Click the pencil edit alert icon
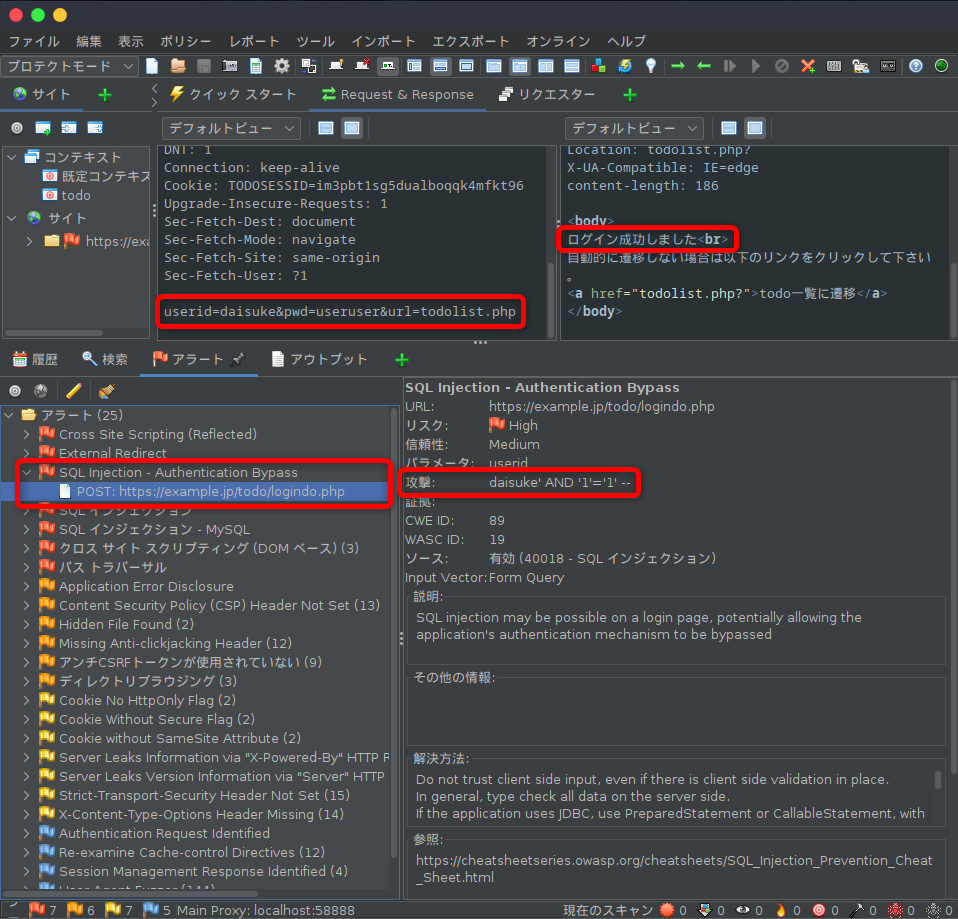 pos(74,390)
